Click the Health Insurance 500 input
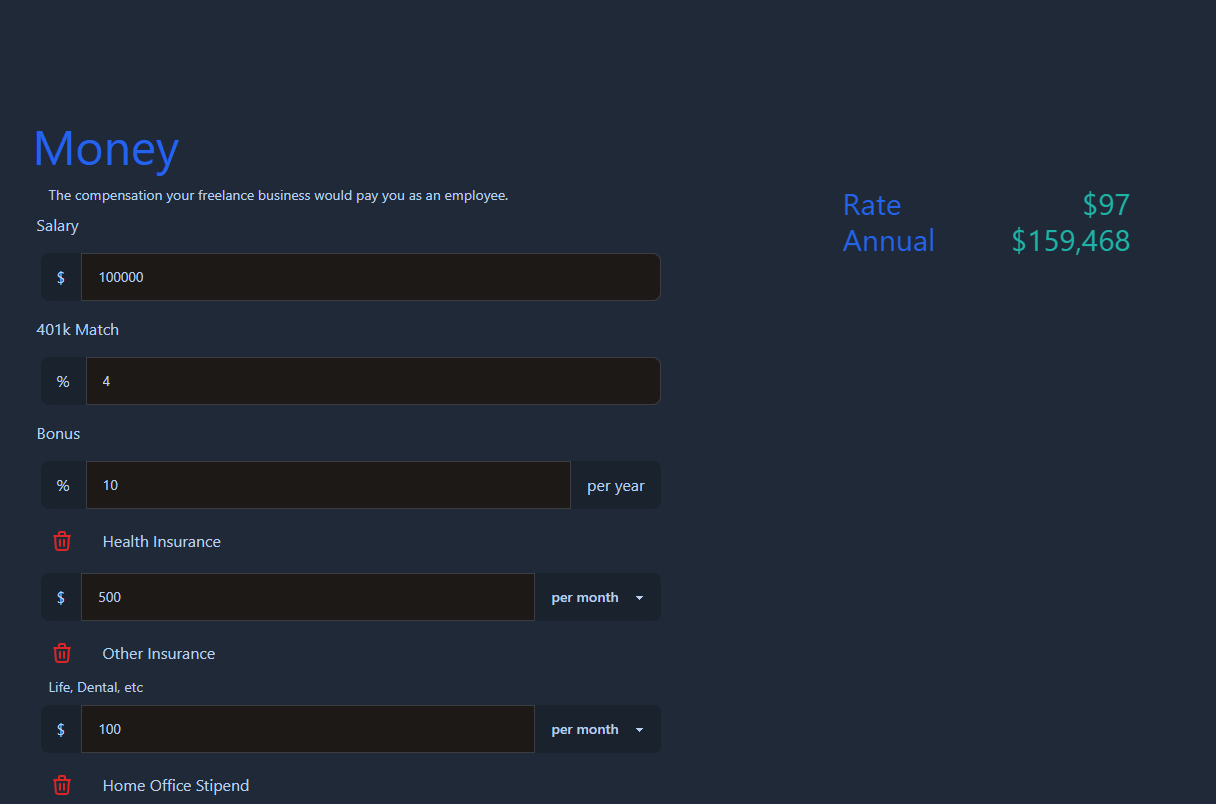1216x804 pixels. coord(307,597)
